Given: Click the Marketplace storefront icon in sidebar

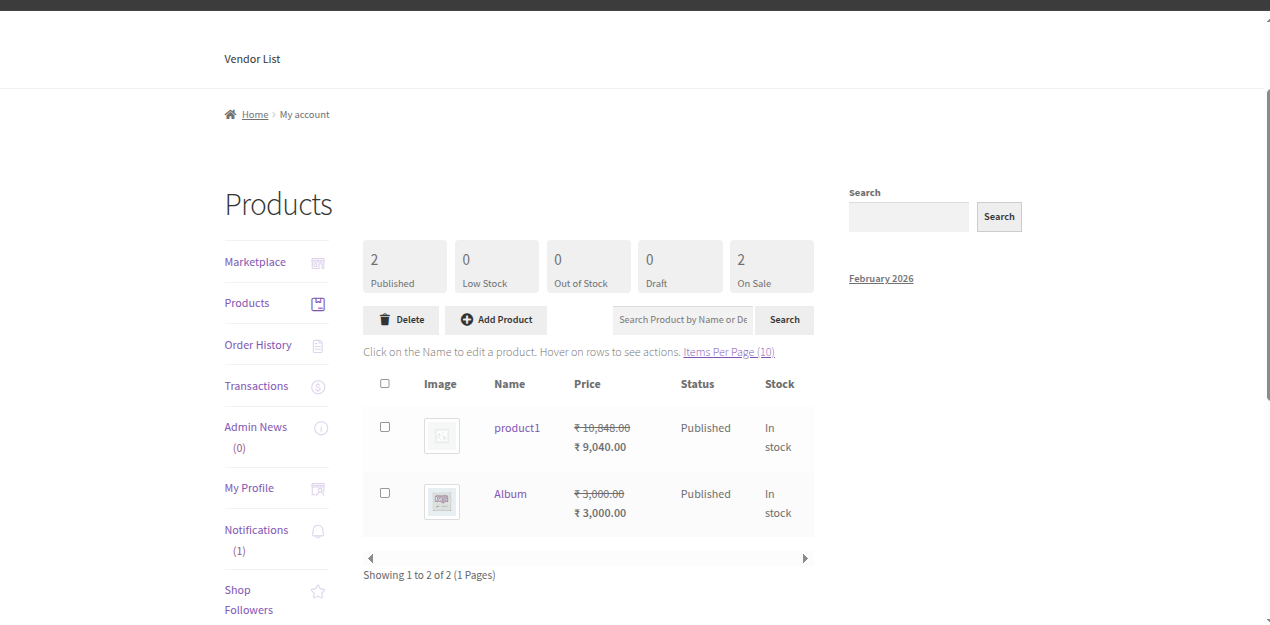Looking at the screenshot, I should click(x=318, y=263).
